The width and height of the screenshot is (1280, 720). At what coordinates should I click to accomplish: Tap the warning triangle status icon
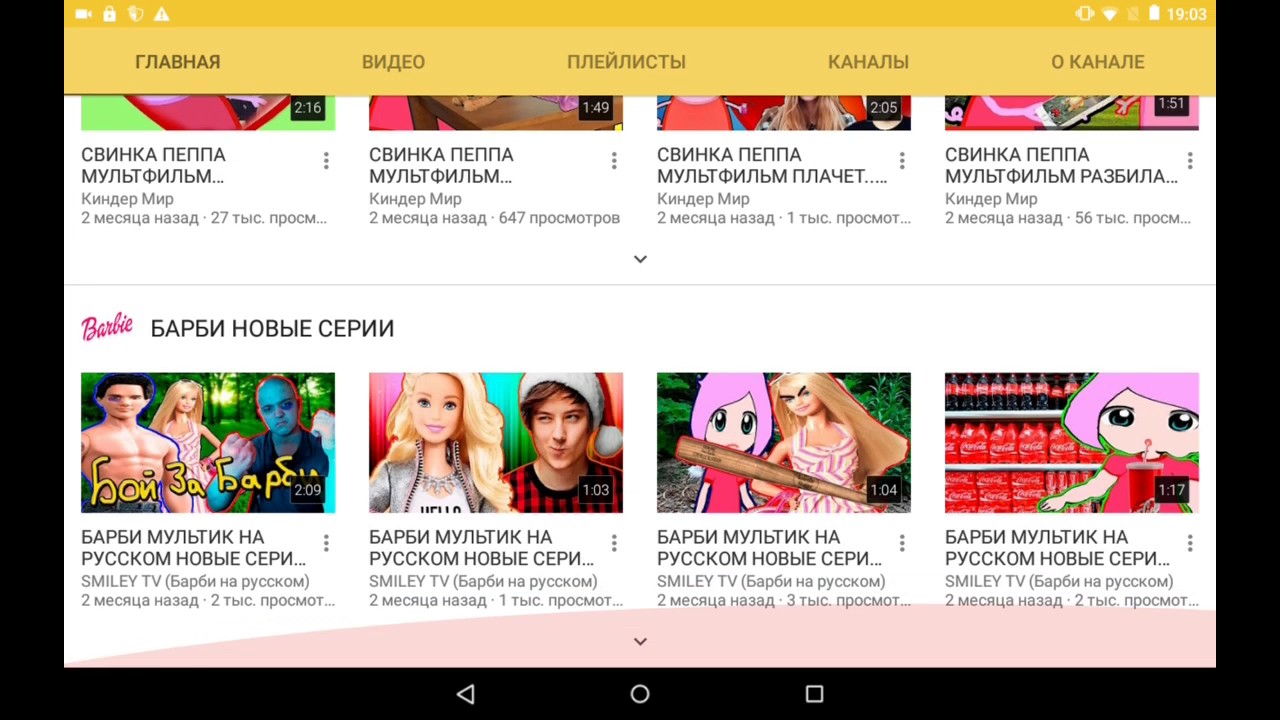[161, 14]
